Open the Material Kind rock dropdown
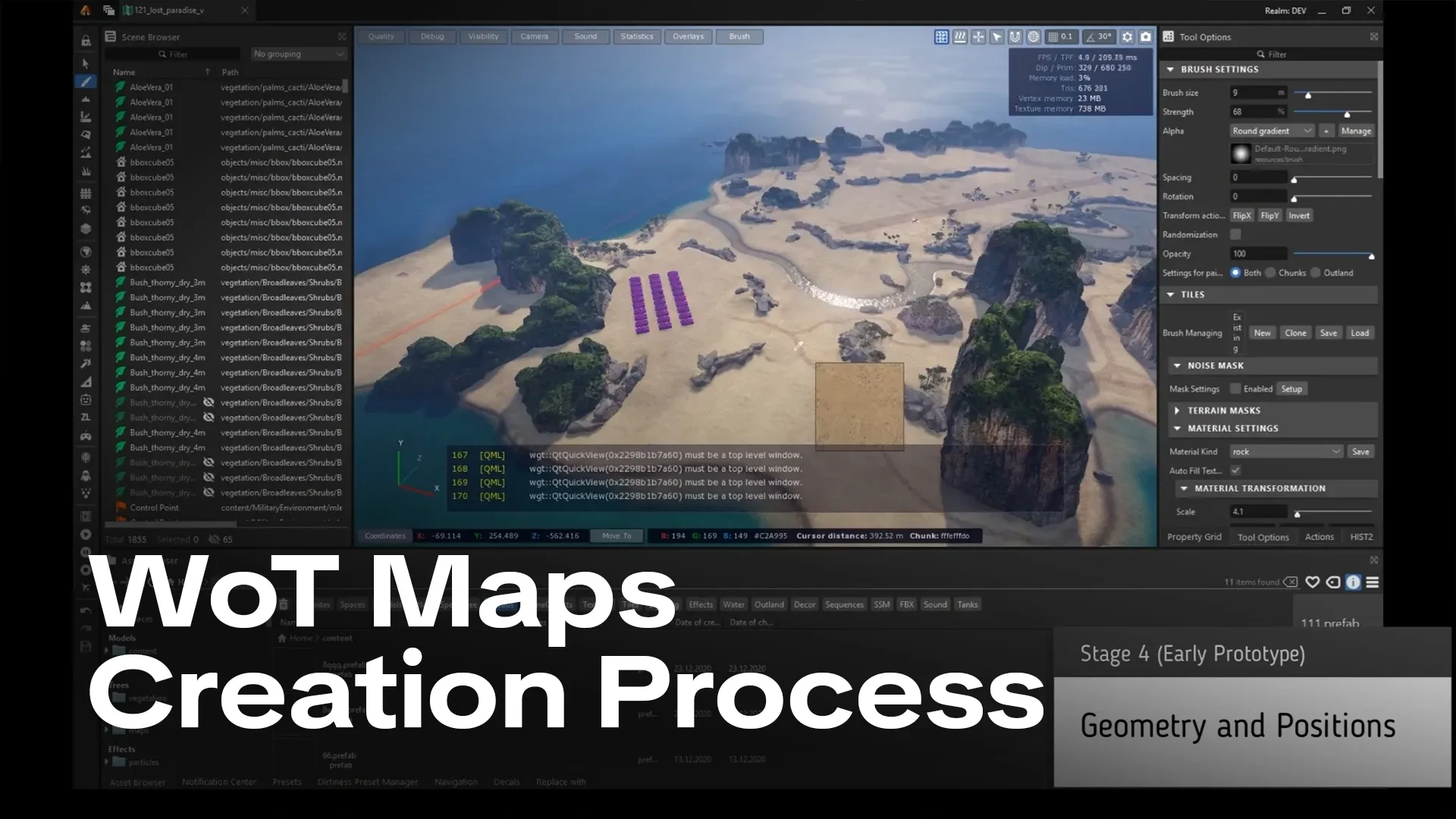Screen dimensions: 1456x819 [x=1286, y=452]
